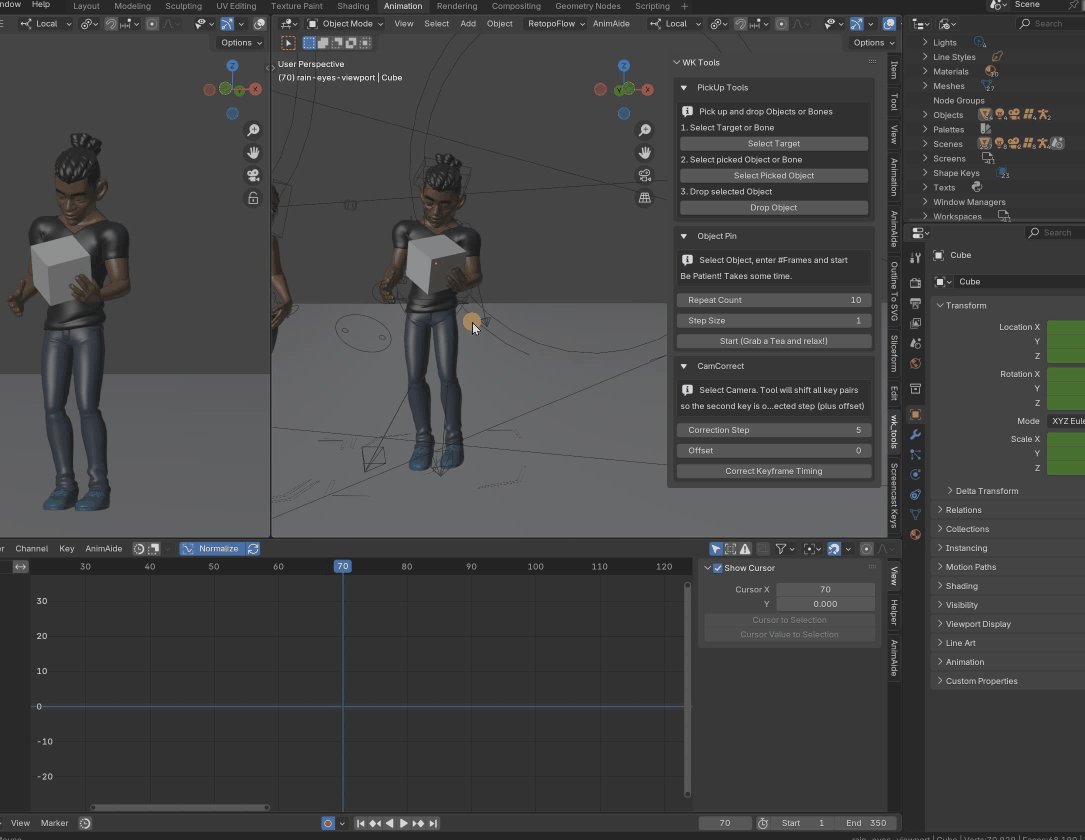Viewport: 1085px width, 840px height.
Task: Expand the Scenes entry in the outliner
Action: click(x=924, y=144)
